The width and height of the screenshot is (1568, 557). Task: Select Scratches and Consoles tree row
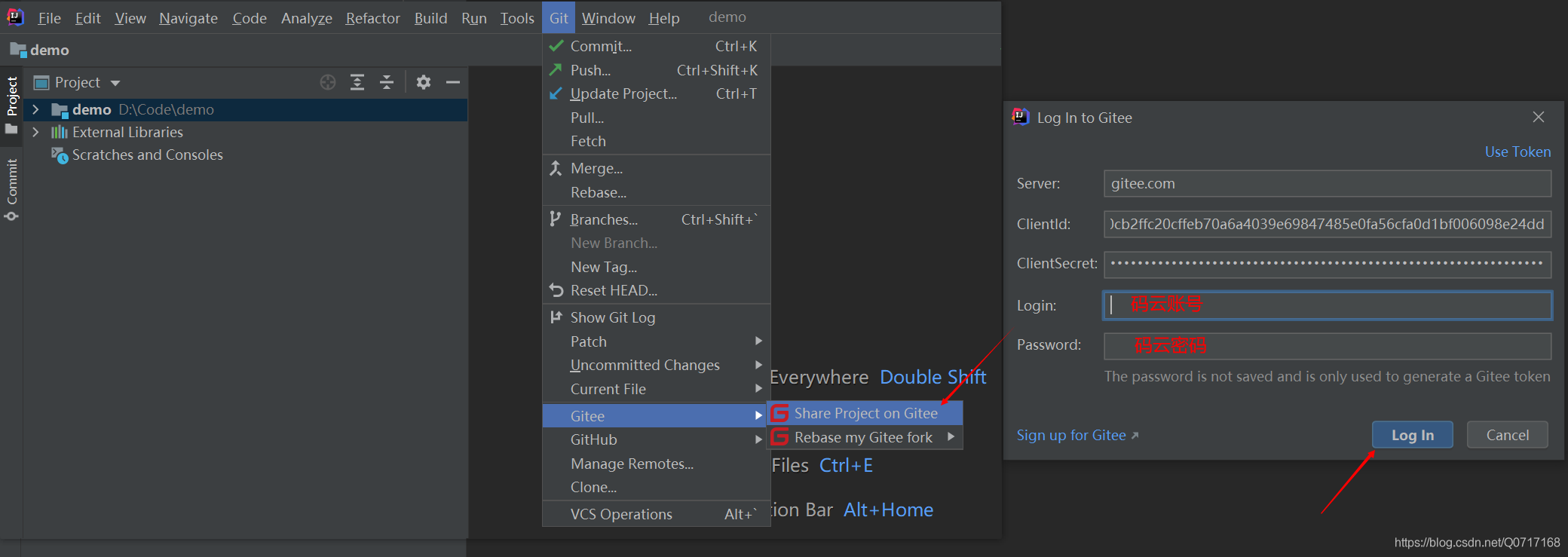[x=246, y=155]
